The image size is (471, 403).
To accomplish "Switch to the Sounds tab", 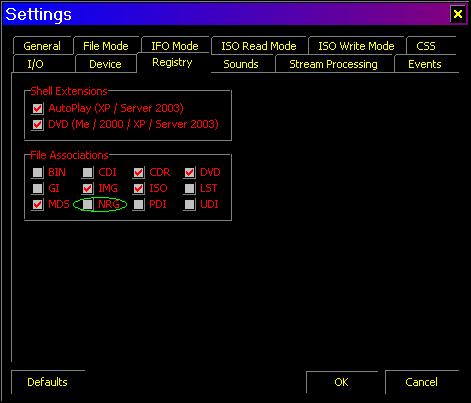I will coord(241,64).
